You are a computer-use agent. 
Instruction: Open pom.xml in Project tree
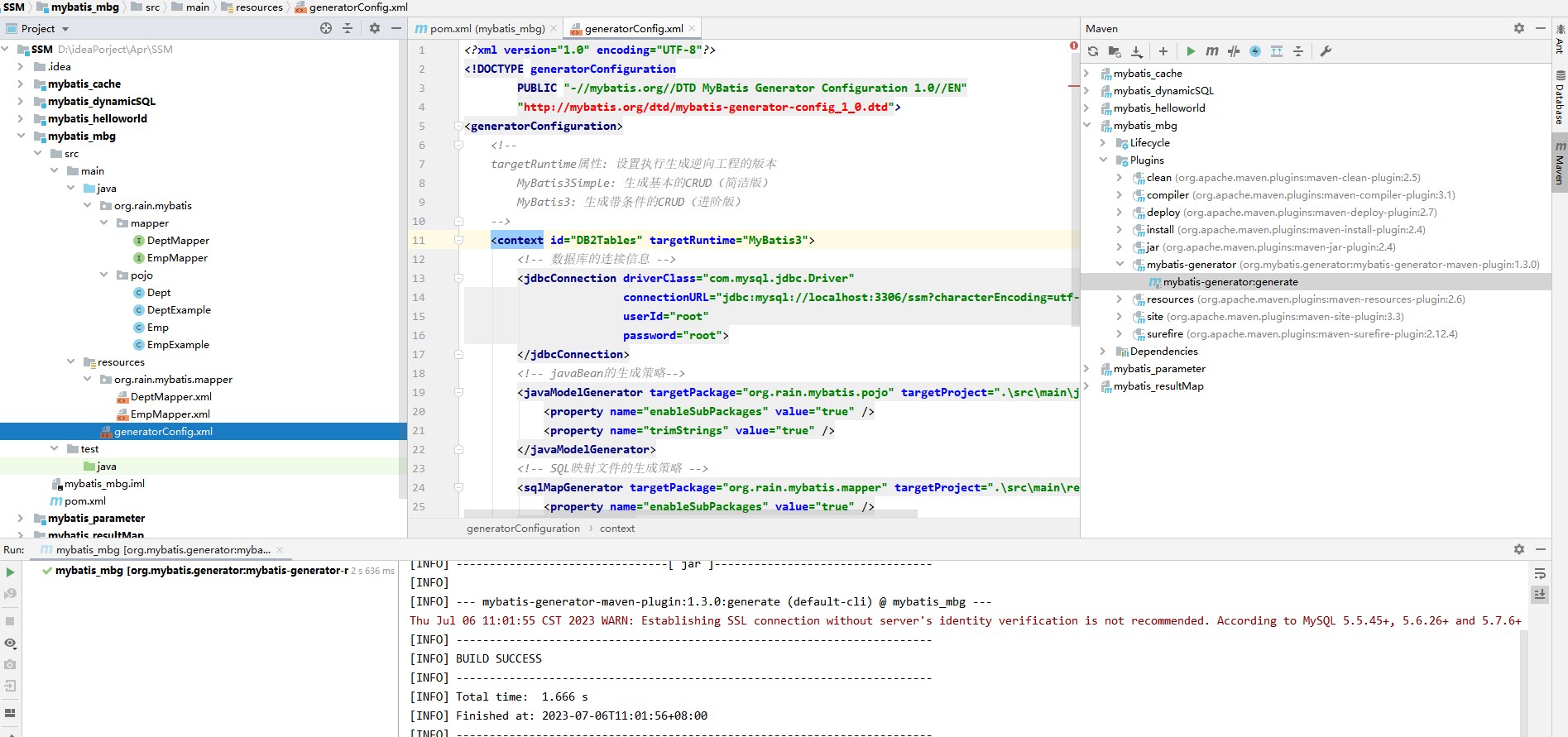tap(85, 500)
